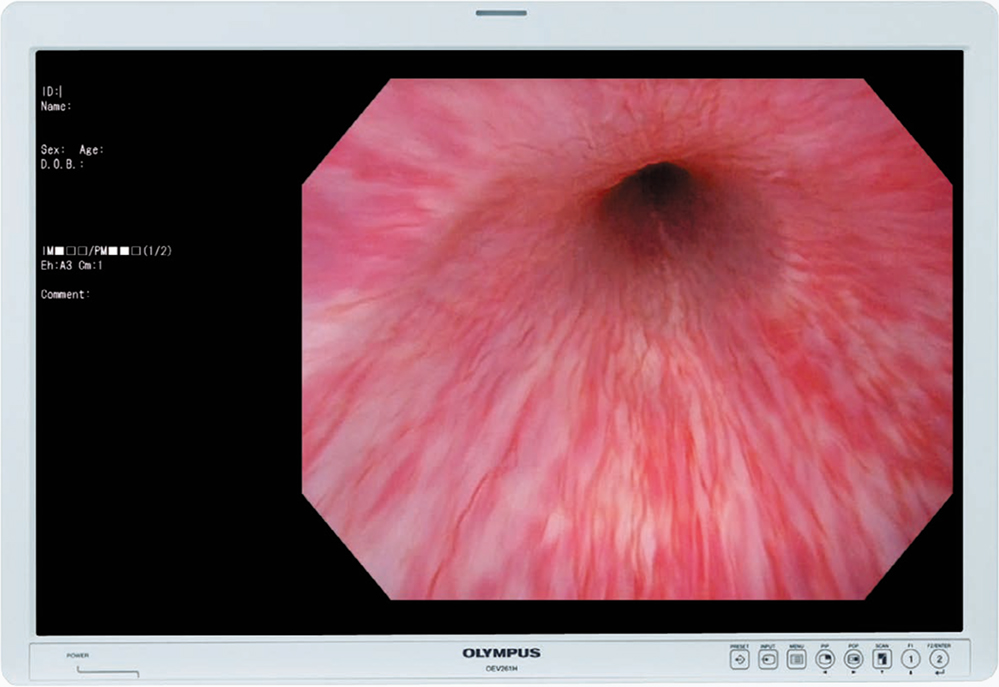
Task: Select the Cm:1 color mode setting
Action: pyautogui.click(x=90, y=265)
